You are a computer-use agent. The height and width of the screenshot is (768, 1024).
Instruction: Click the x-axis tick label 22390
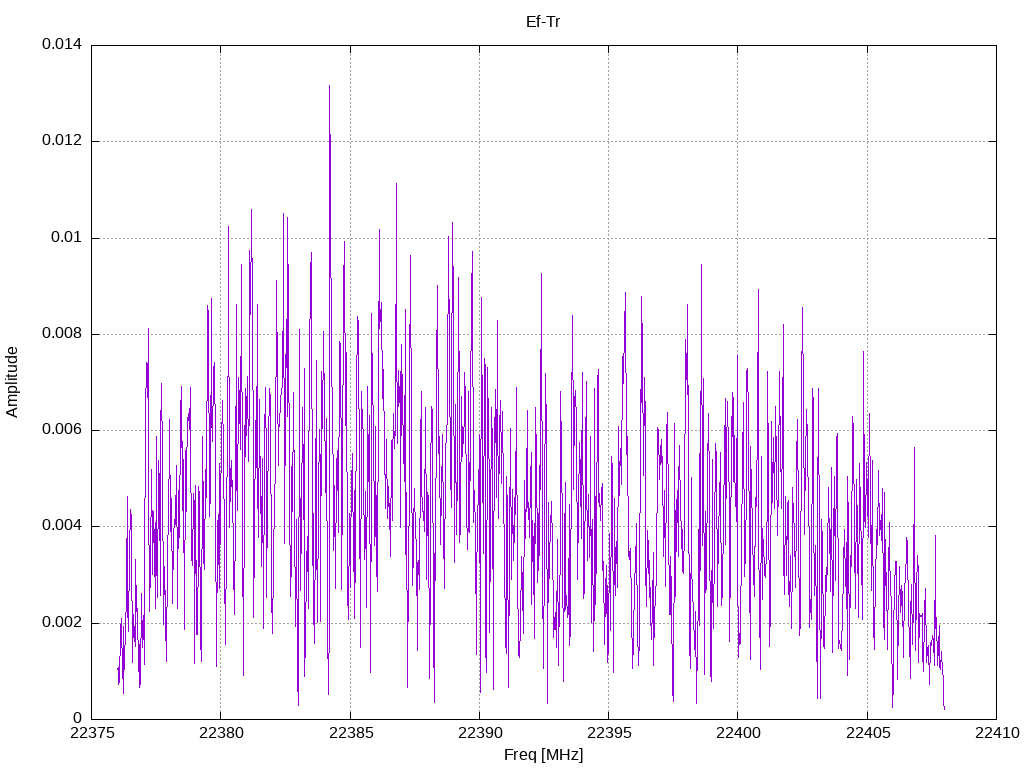(480, 733)
